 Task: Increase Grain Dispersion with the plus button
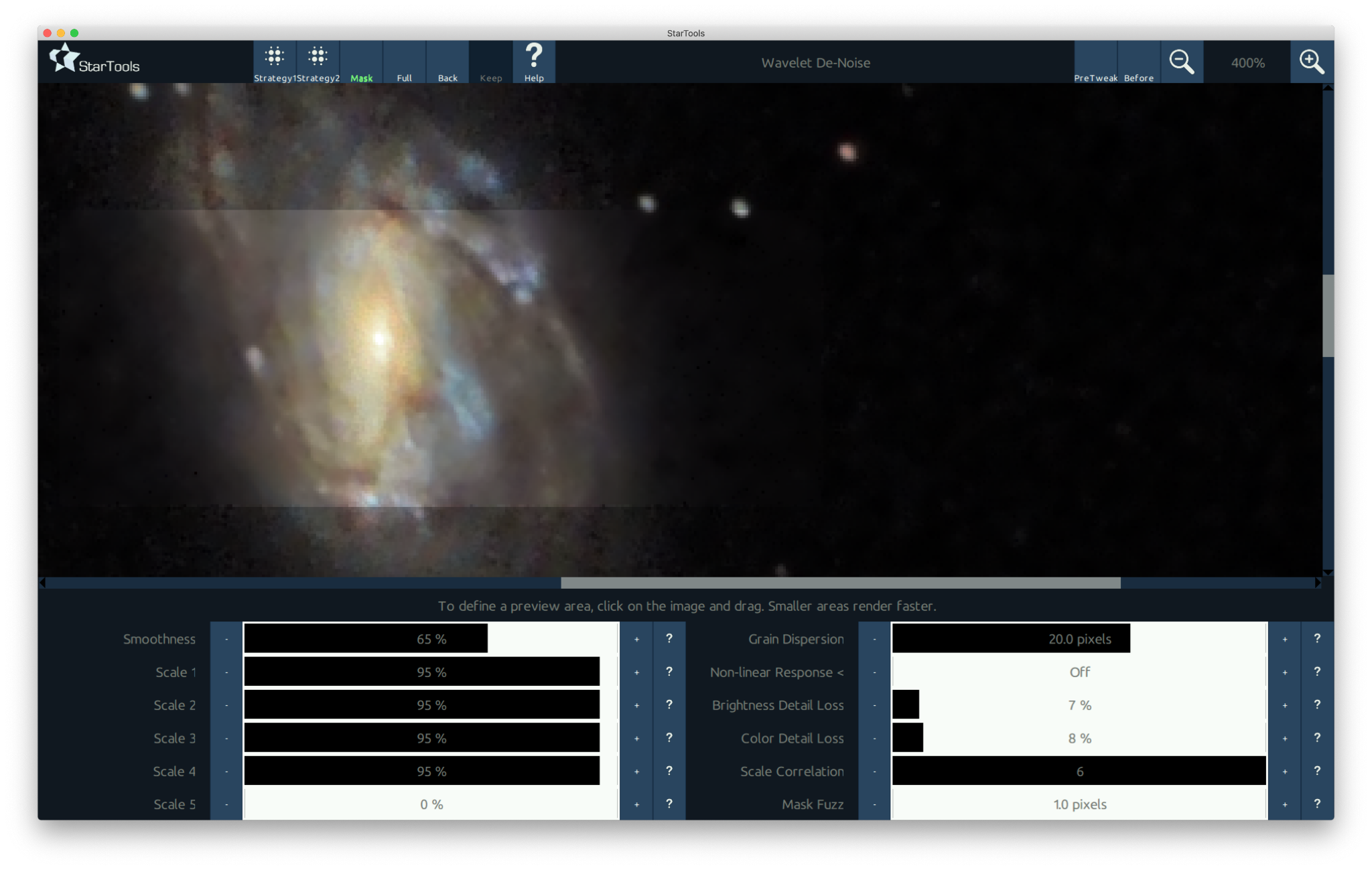click(x=1285, y=638)
